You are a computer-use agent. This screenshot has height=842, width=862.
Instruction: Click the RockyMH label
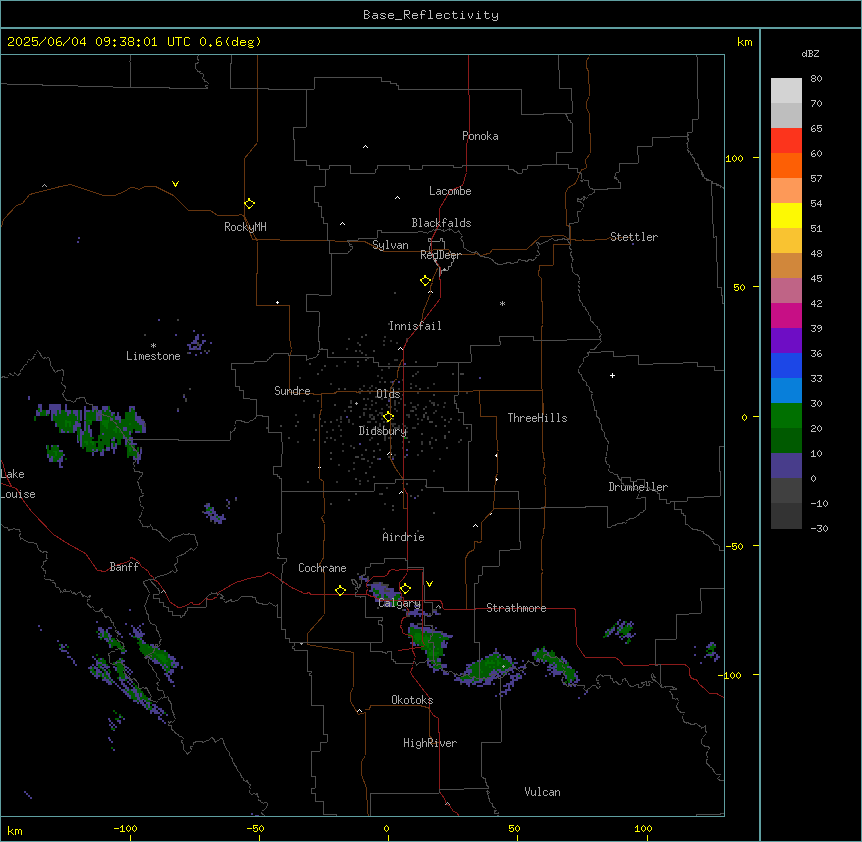(245, 227)
